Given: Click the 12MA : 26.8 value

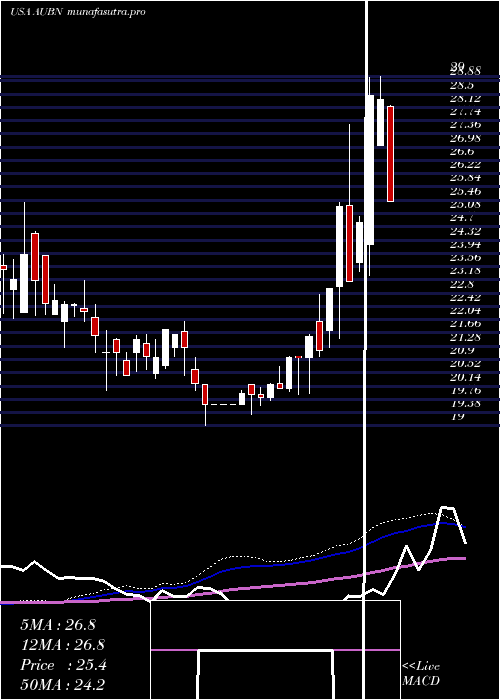Looking at the screenshot, I should (x=62, y=645).
